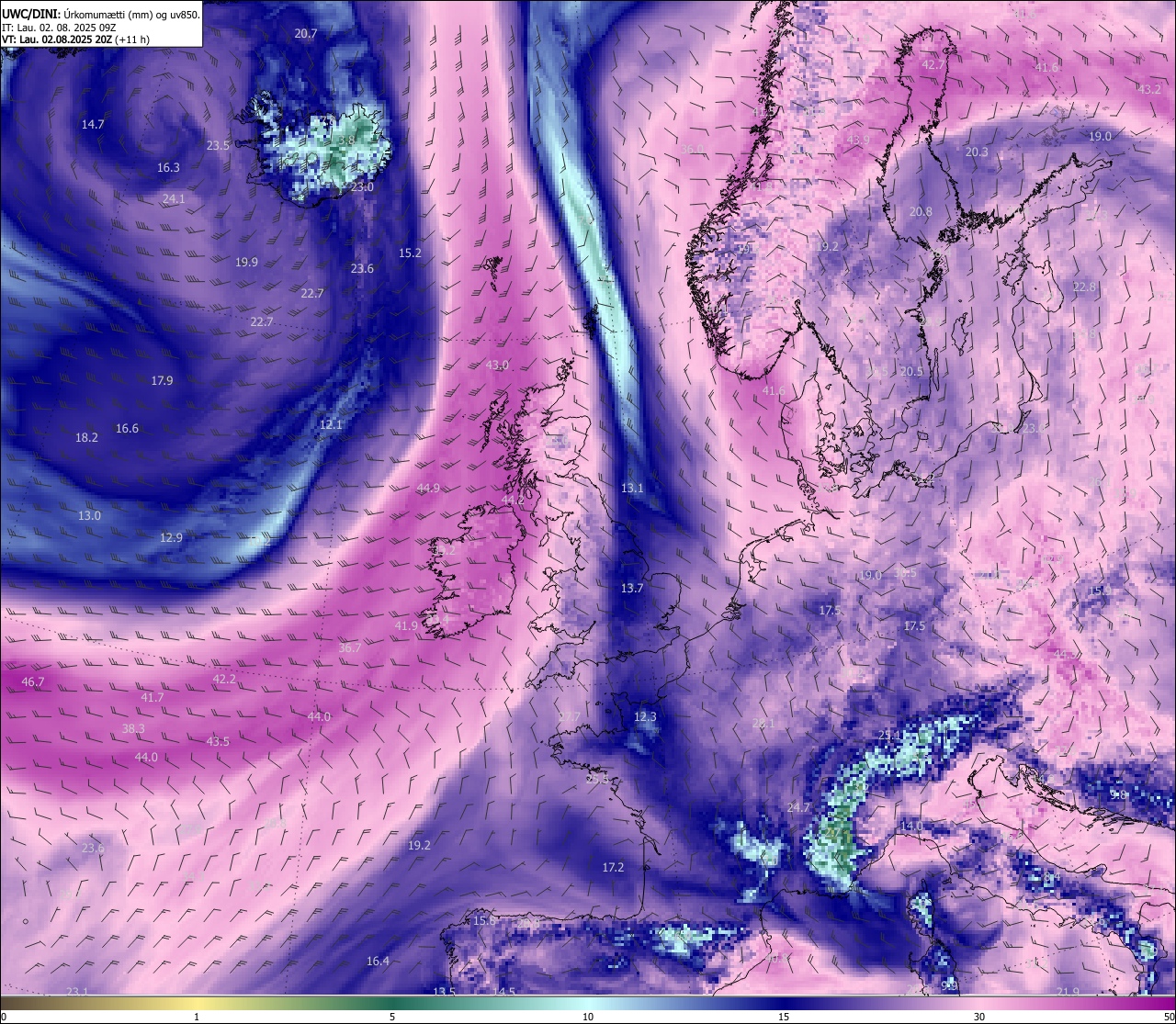This screenshot has height=1024, width=1176.
Task: Click the 23.0 value south of Iceland
Action: pyautogui.click(x=362, y=186)
